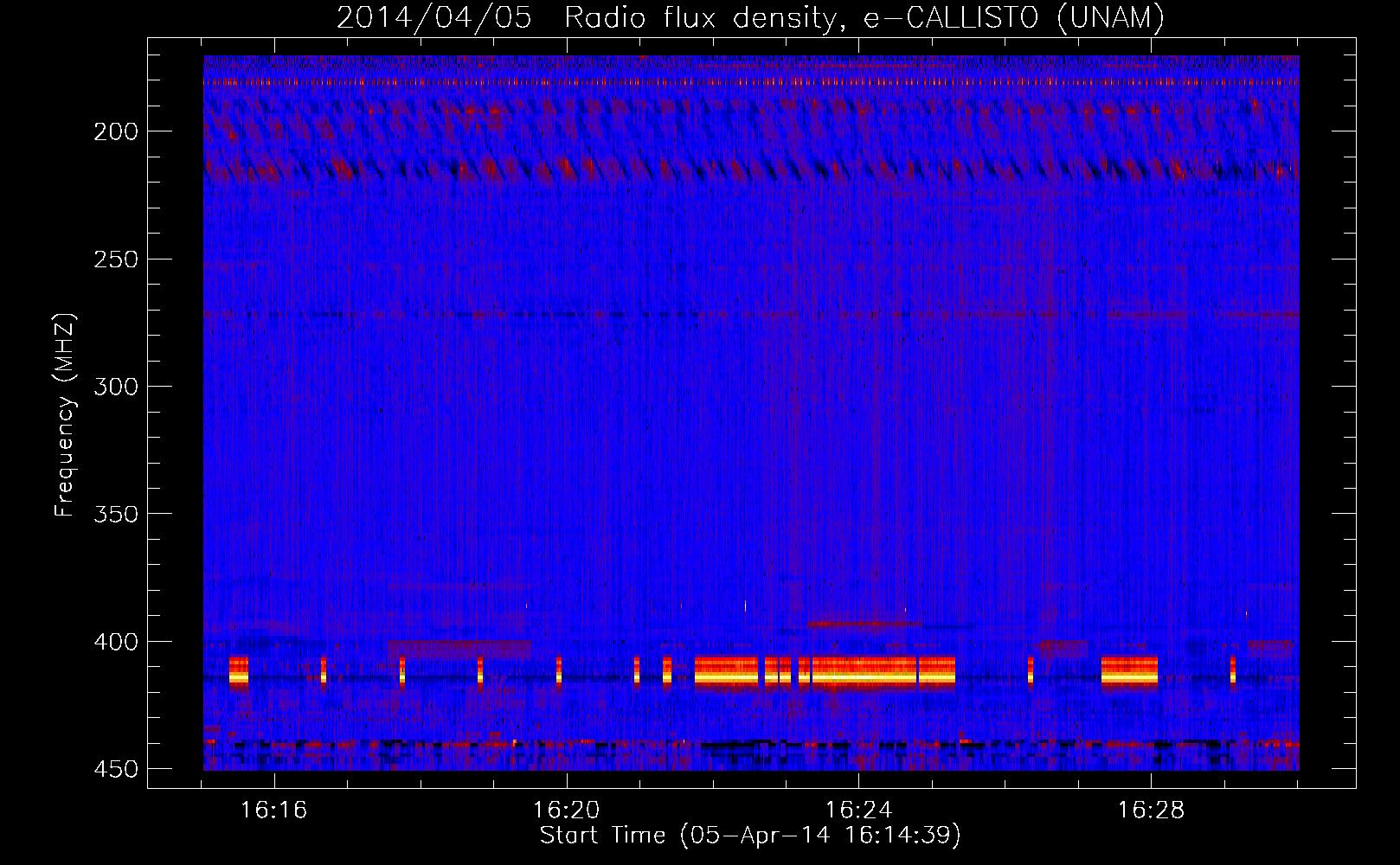Click the 400 frequency tick label
This screenshot has height=865, width=1400.
pos(116,642)
